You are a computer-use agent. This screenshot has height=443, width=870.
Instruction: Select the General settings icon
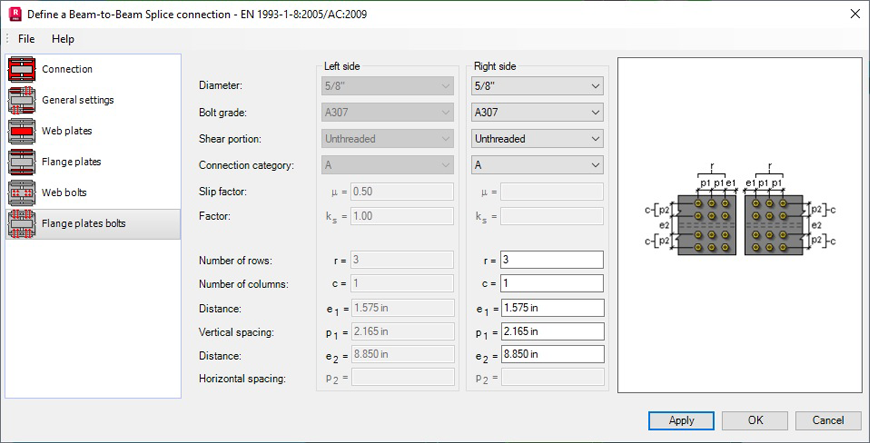(x=22, y=100)
